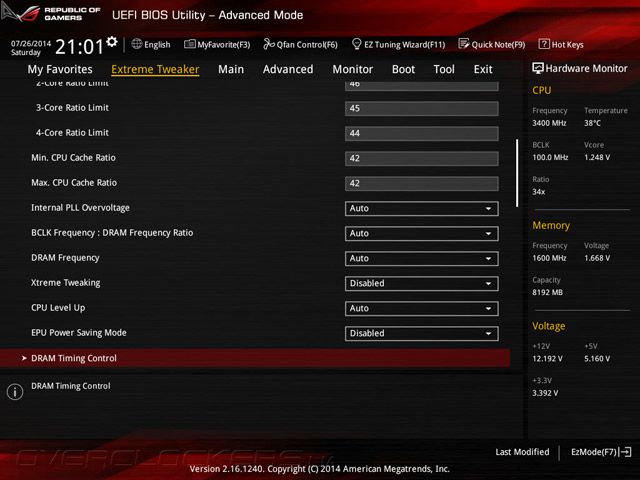Click the Voltage section heading
640x480 pixels.
(549, 326)
